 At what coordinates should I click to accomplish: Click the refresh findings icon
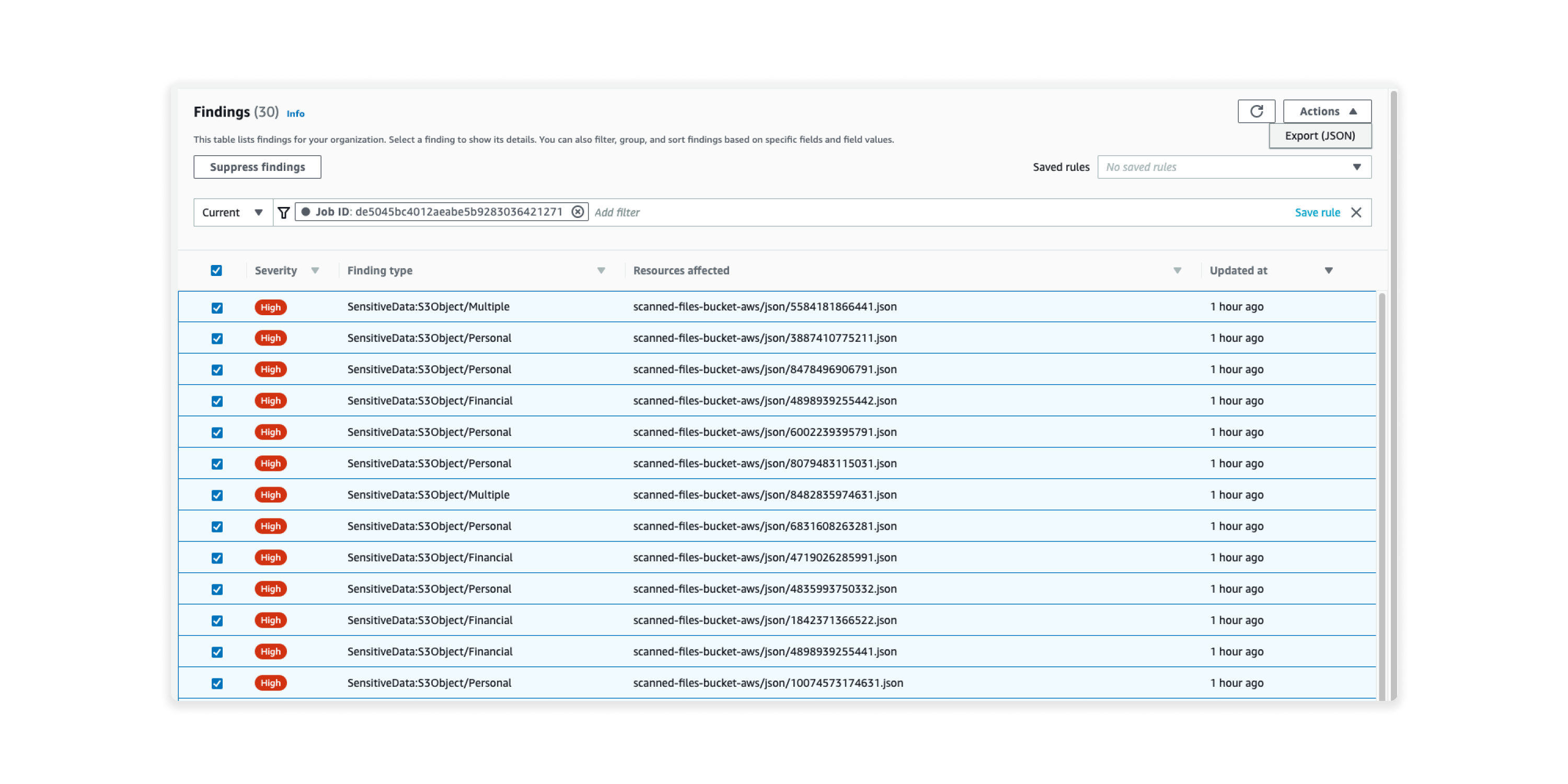click(1256, 111)
